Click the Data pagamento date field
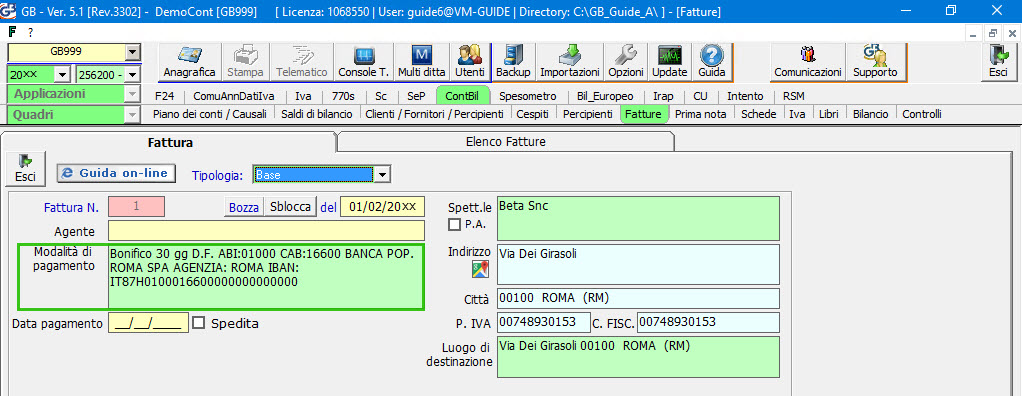The height and width of the screenshot is (396, 1022). tap(149, 322)
